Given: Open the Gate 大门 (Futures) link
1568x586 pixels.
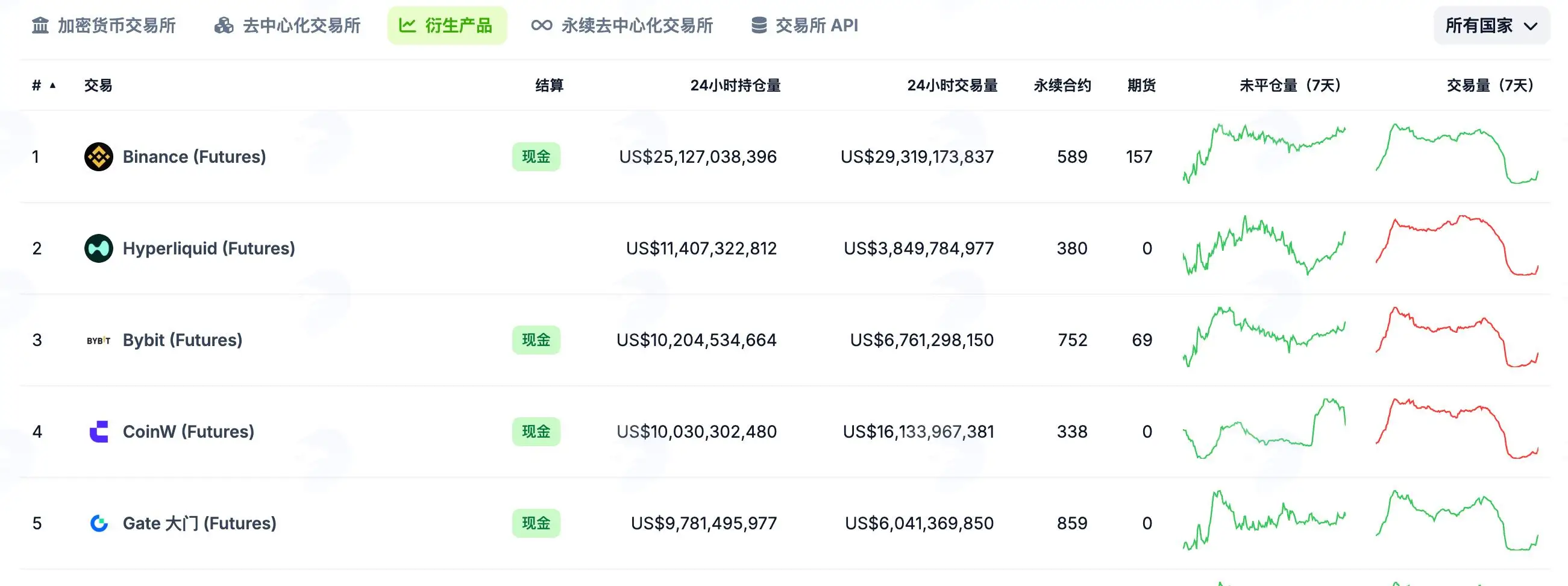Looking at the screenshot, I should click(199, 523).
